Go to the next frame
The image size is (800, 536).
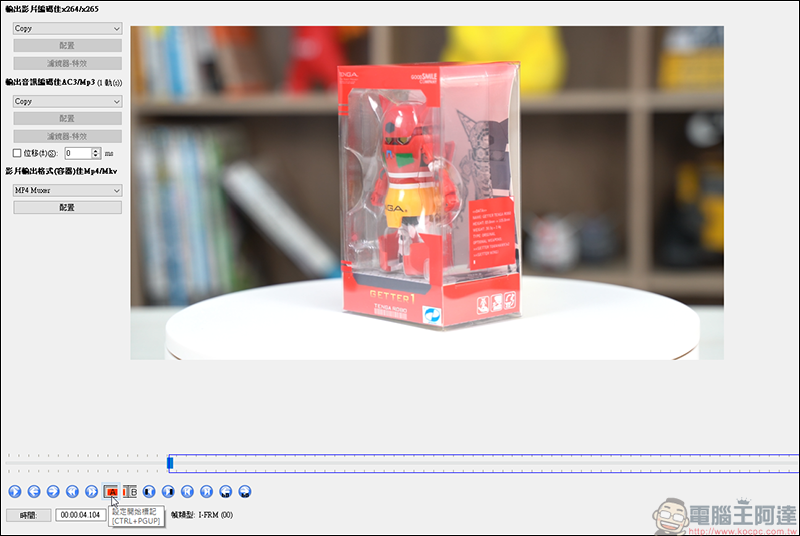(x=53, y=492)
